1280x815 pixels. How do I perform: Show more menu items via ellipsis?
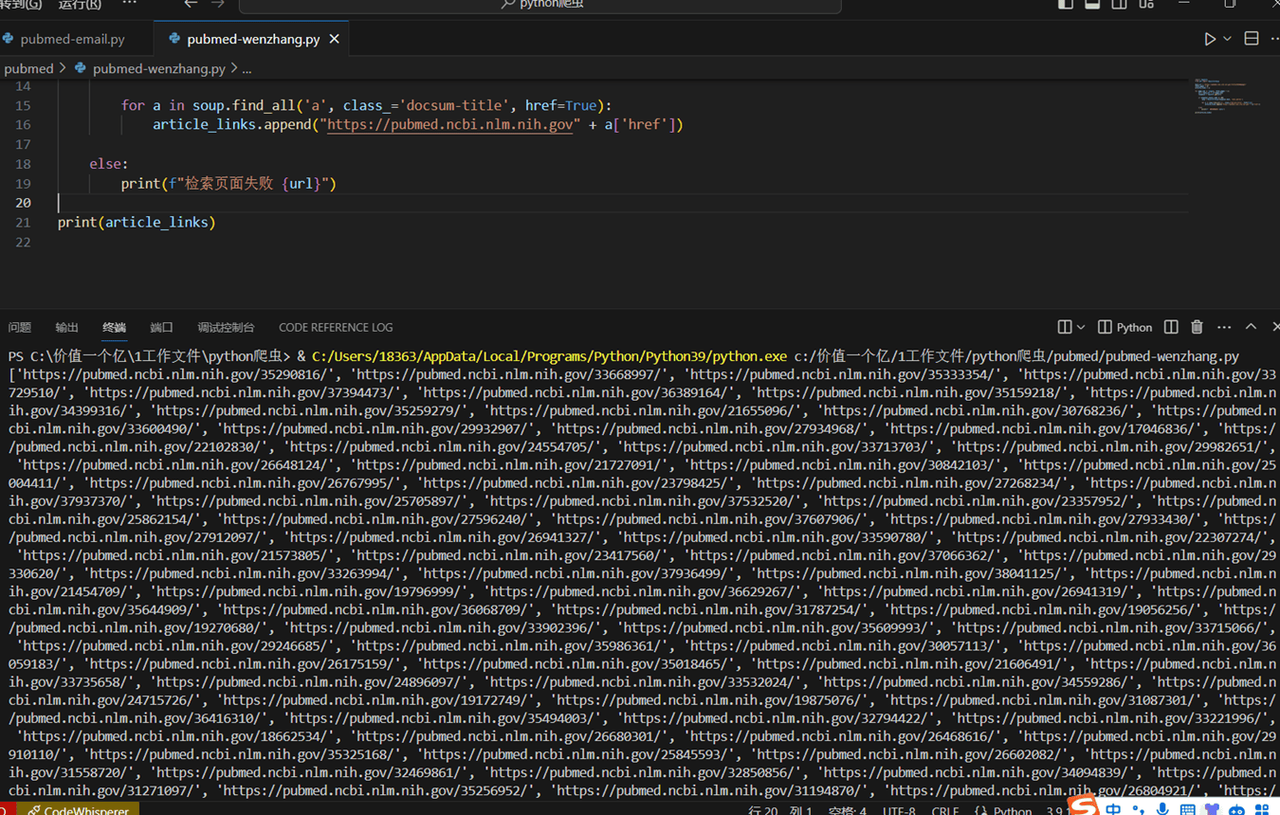click(129, 4)
